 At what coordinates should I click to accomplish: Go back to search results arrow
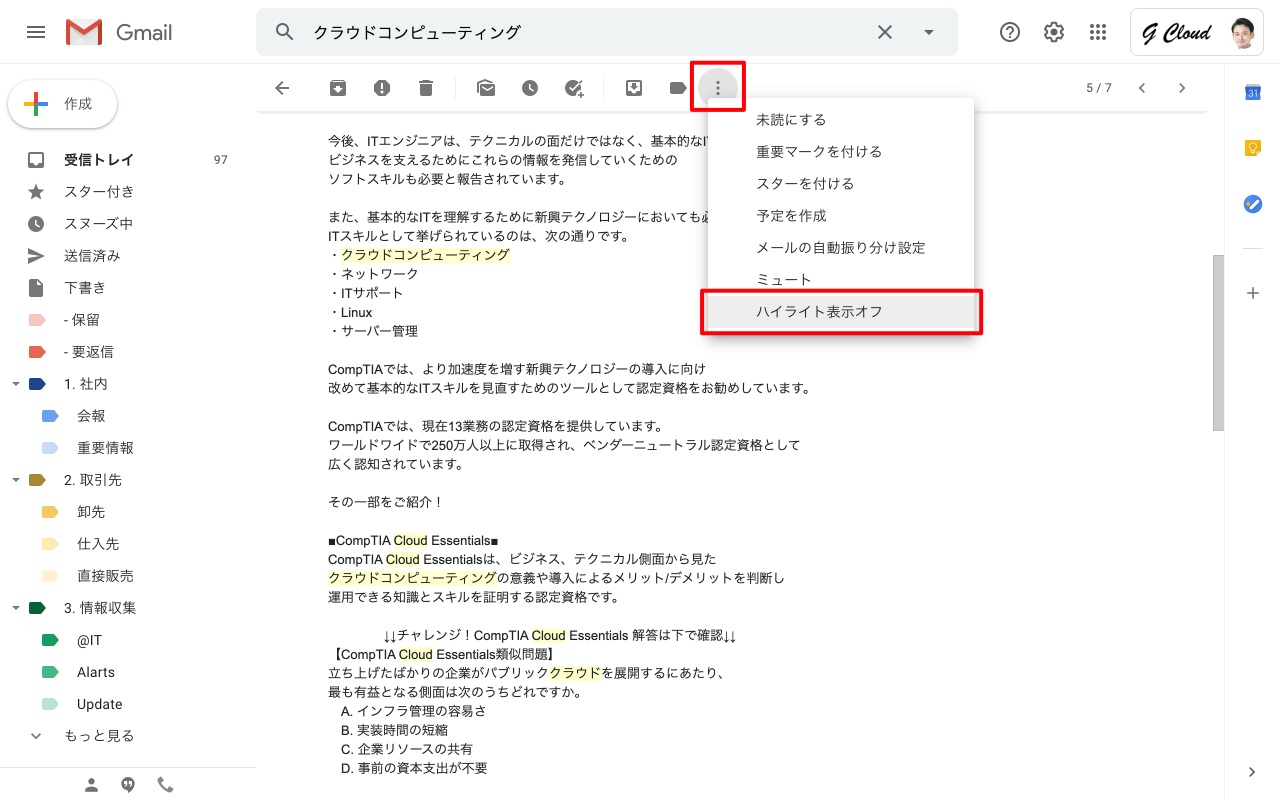tap(282, 88)
